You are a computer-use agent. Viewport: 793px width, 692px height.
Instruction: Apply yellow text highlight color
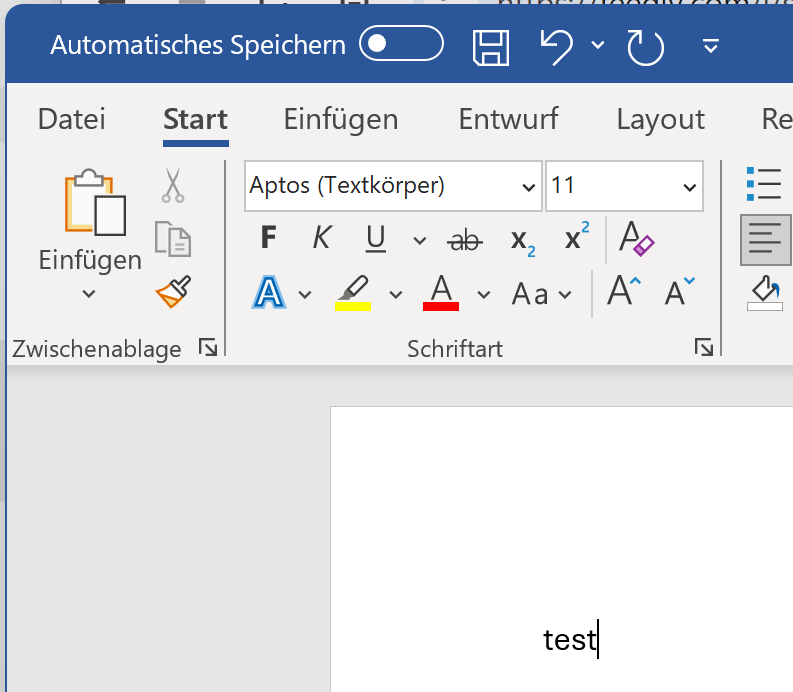pos(352,294)
